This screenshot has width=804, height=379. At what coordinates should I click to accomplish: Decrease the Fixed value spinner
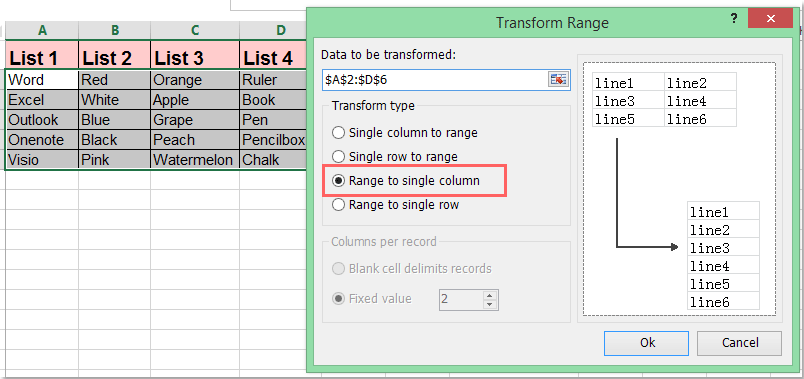490,304
